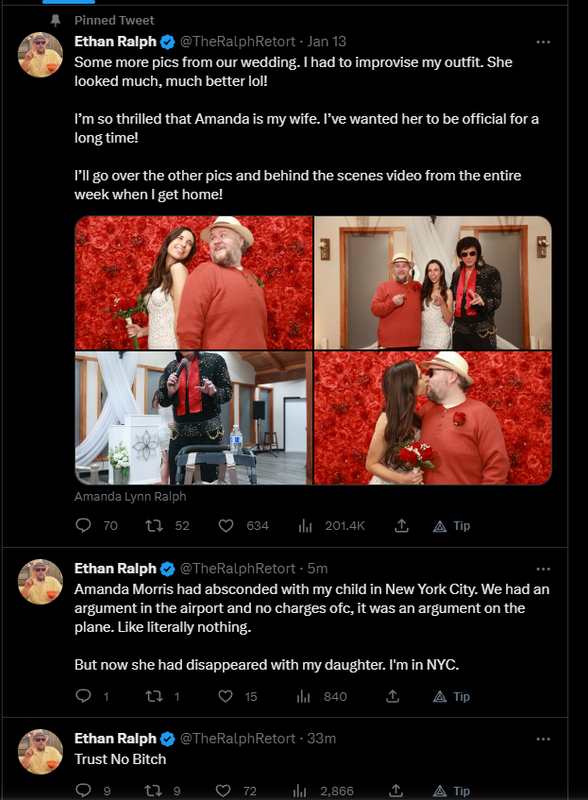View analytics of the pinned tweet
Viewport: 588px width, 800px height.
[x=305, y=526]
